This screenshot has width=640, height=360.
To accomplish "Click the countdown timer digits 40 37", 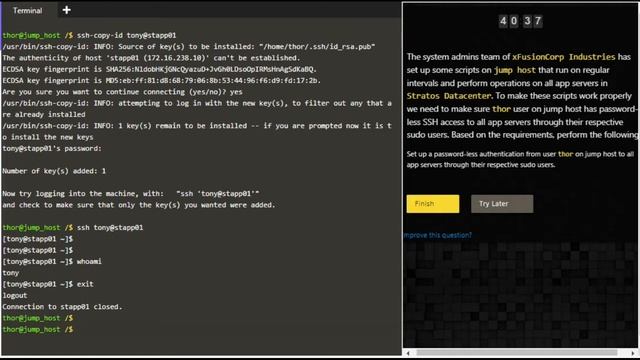I will pyautogui.click(x=520, y=21).
